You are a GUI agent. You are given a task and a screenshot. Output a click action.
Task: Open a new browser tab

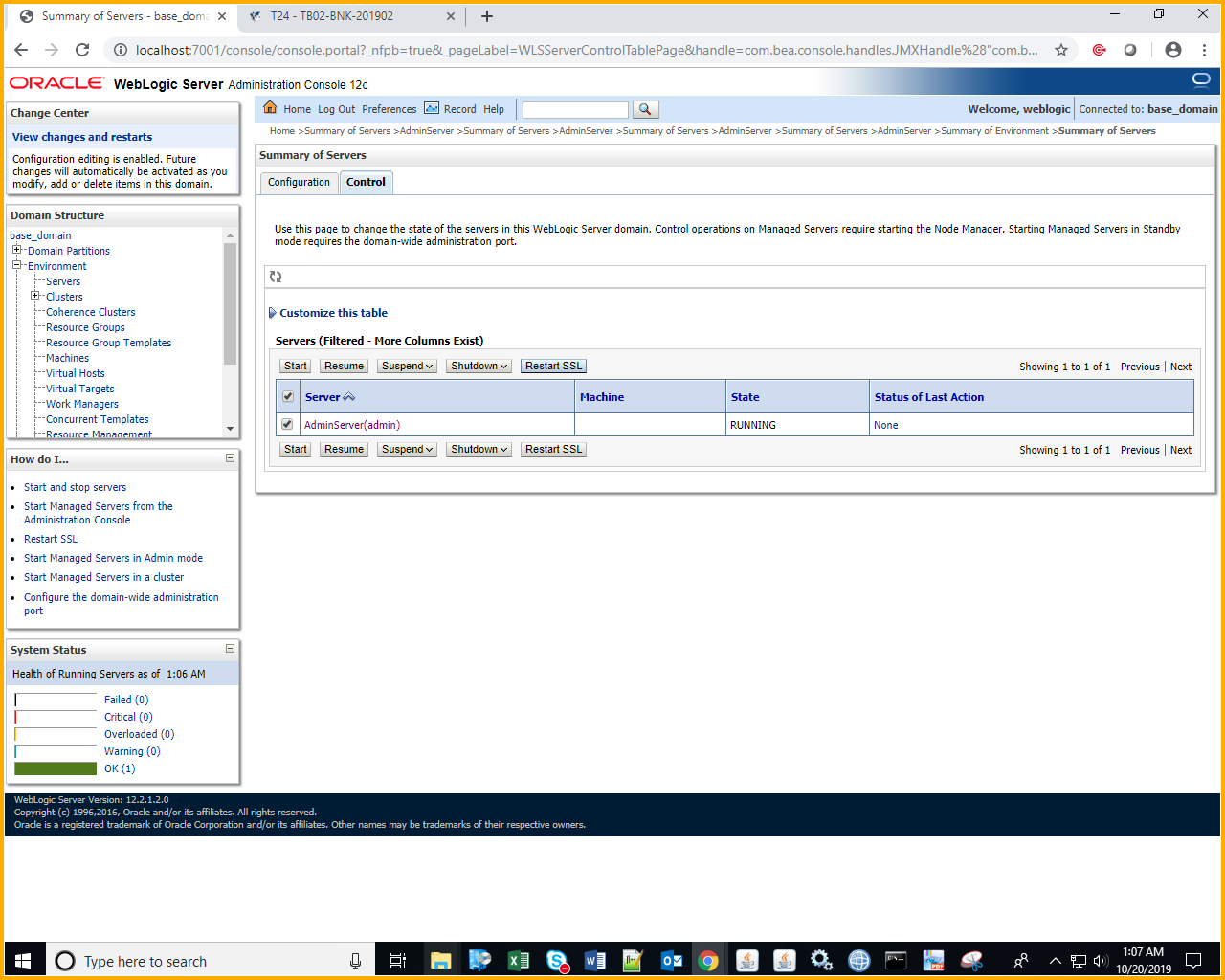[487, 16]
